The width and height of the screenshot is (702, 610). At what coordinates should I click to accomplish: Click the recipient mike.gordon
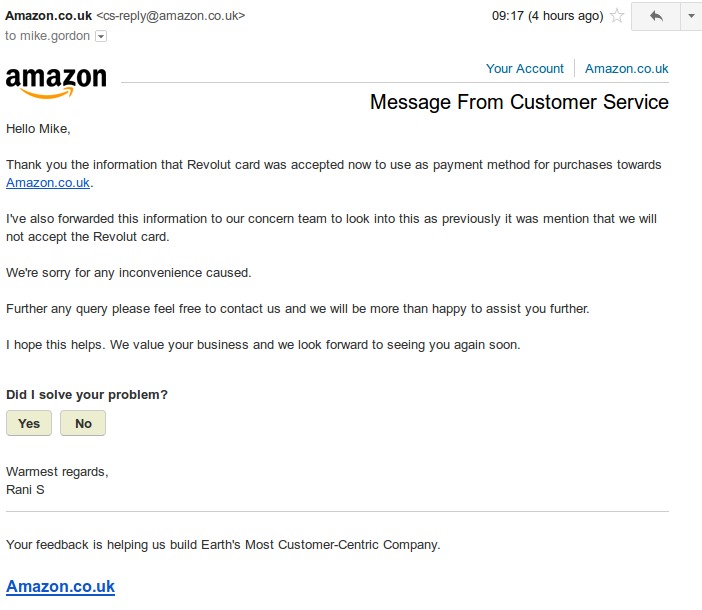[56, 36]
